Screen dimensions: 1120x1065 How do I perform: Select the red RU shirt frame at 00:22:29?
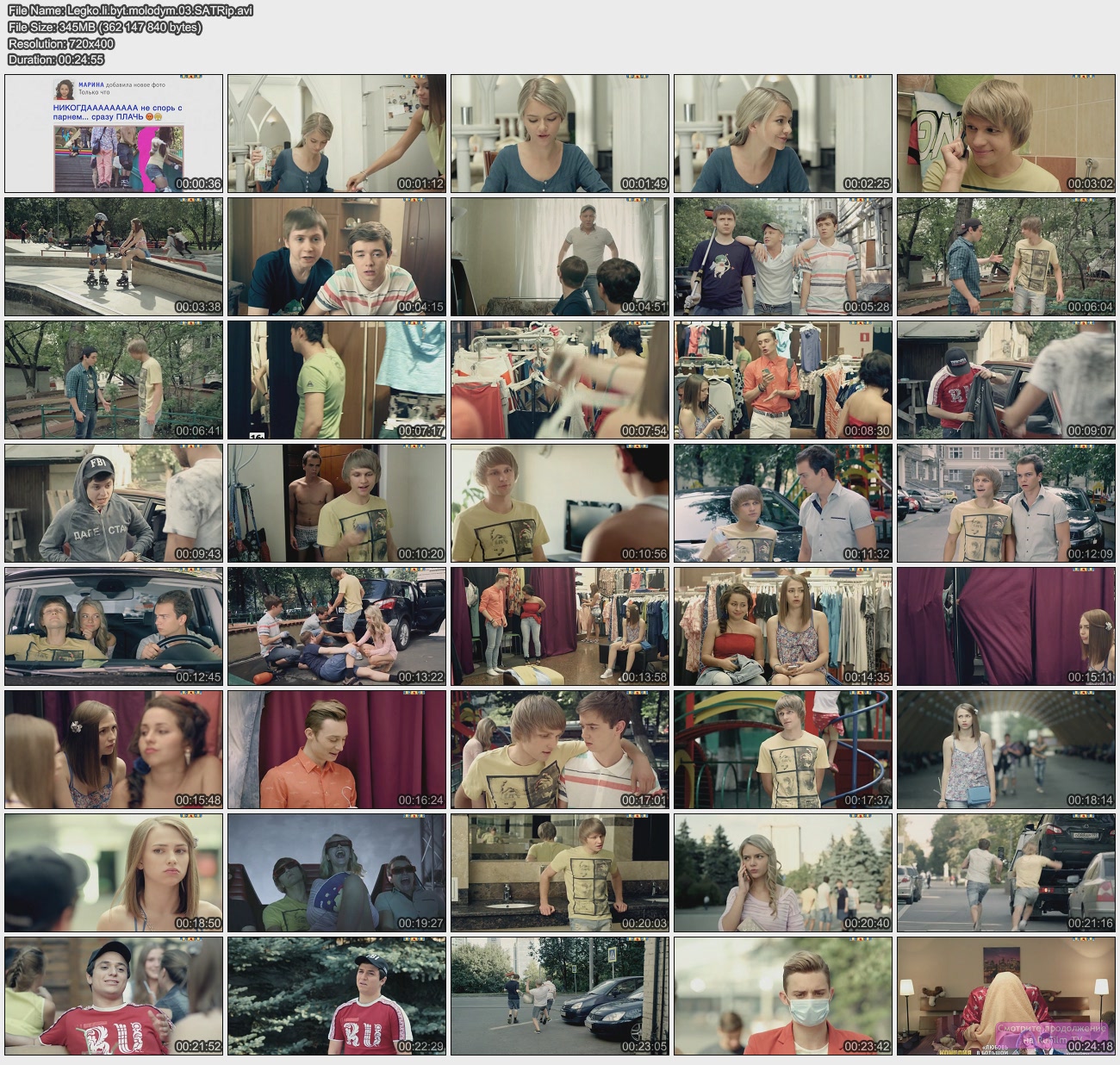point(337,996)
